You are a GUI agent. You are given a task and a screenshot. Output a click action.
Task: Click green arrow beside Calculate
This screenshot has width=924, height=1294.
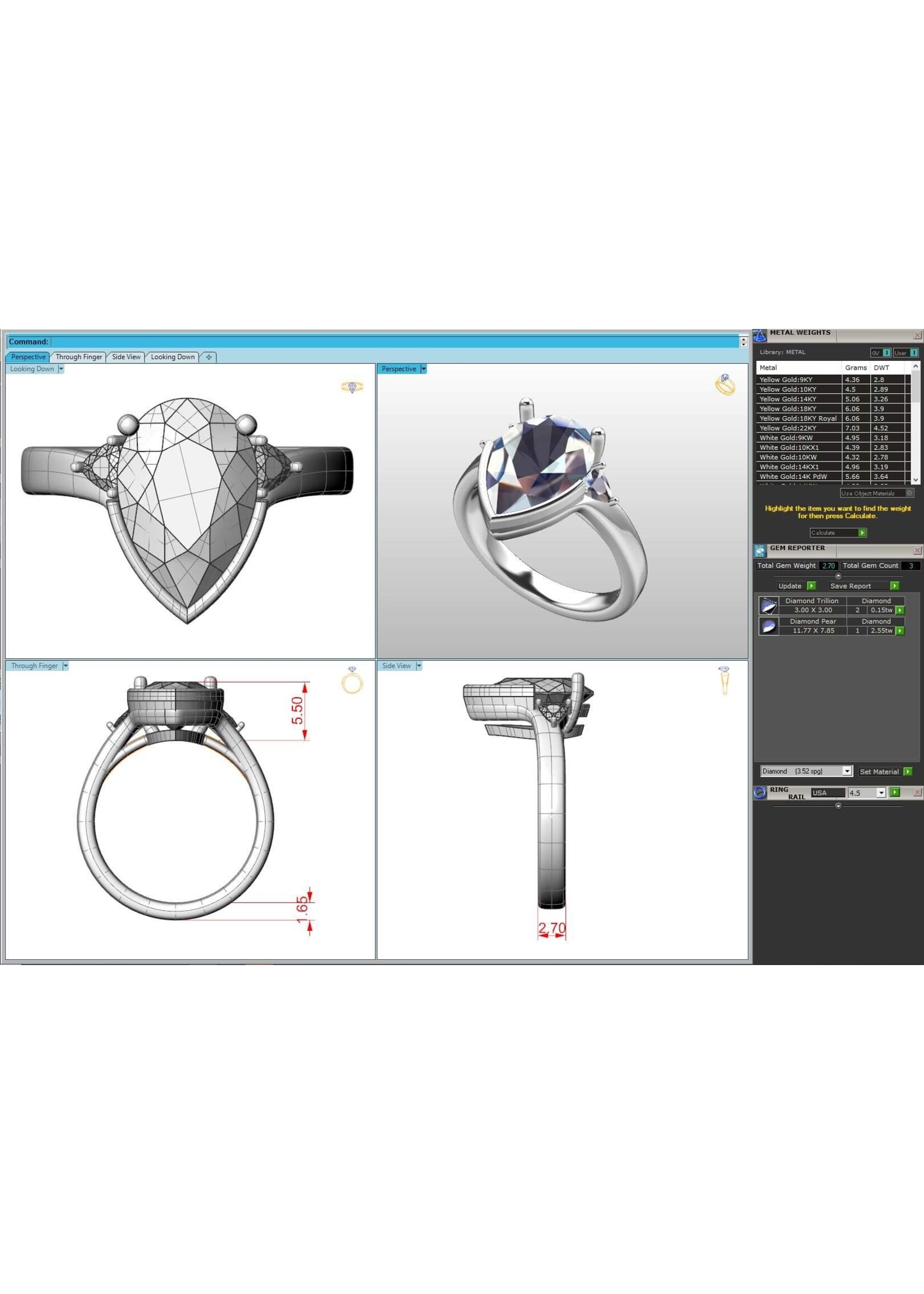[x=862, y=533]
